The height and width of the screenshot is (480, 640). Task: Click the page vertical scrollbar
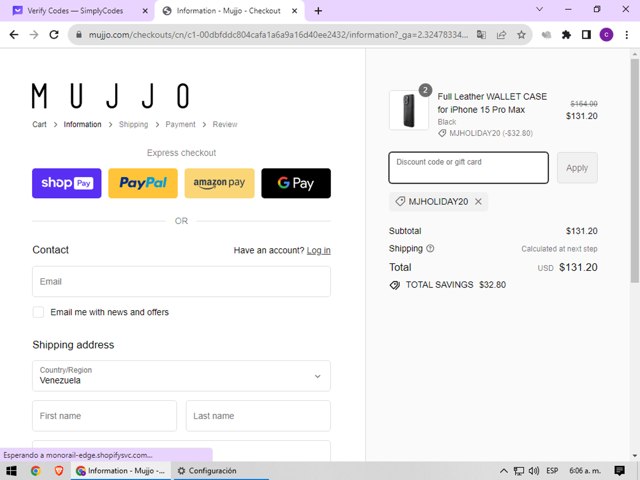[634, 170]
